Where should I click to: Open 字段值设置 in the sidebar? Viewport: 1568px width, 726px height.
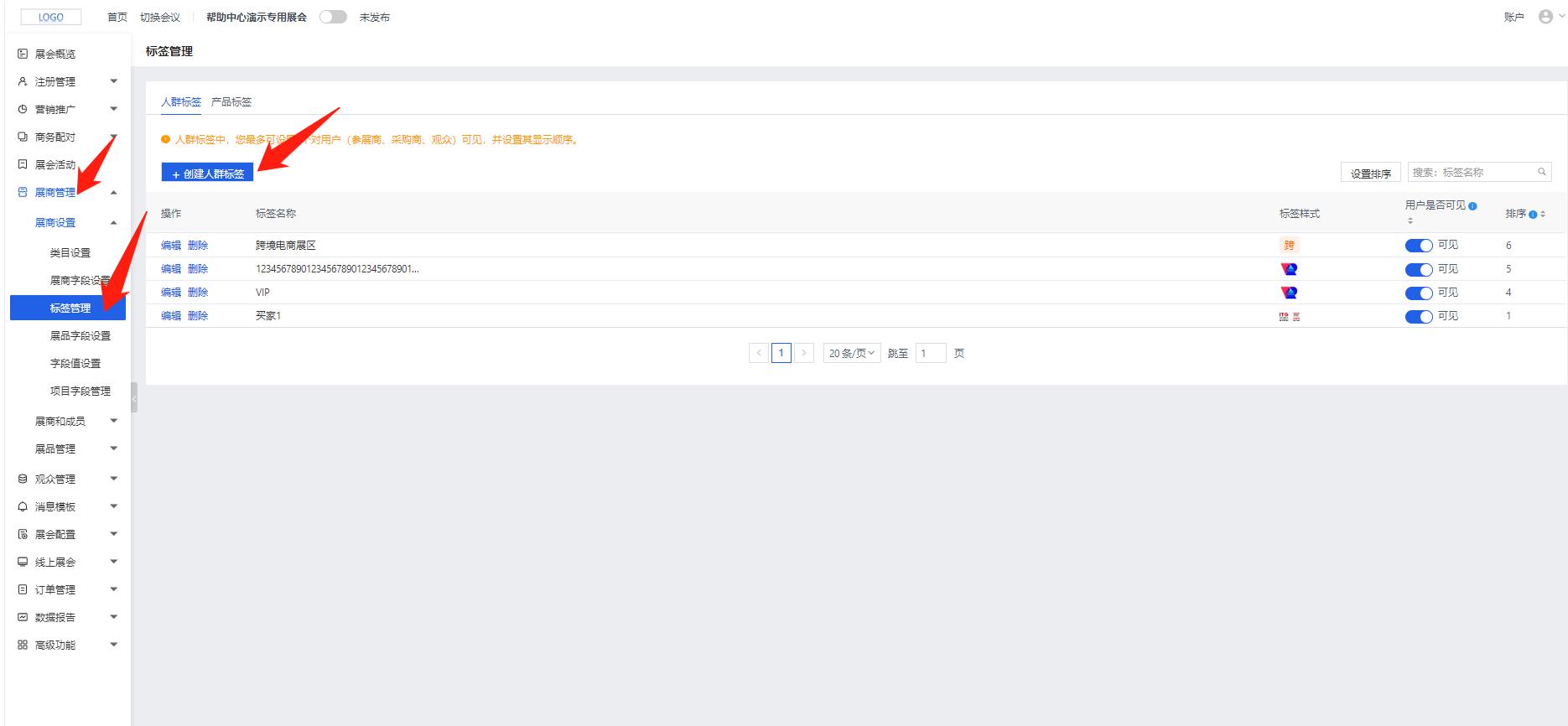[75, 363]
